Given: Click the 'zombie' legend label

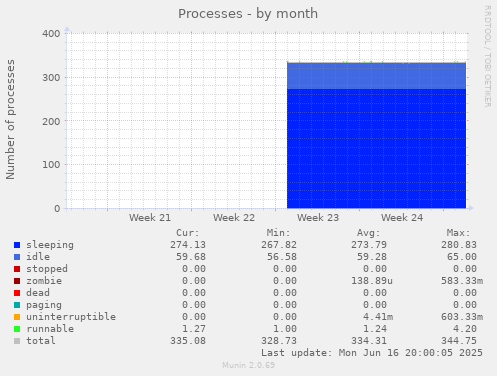Looking at the screenshot, I should 44,281.
